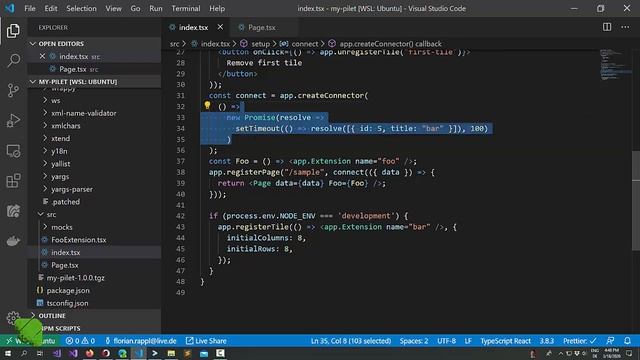Open the Search view in activity bar
This screenshot has height=360, width=640.
point(13,60)
